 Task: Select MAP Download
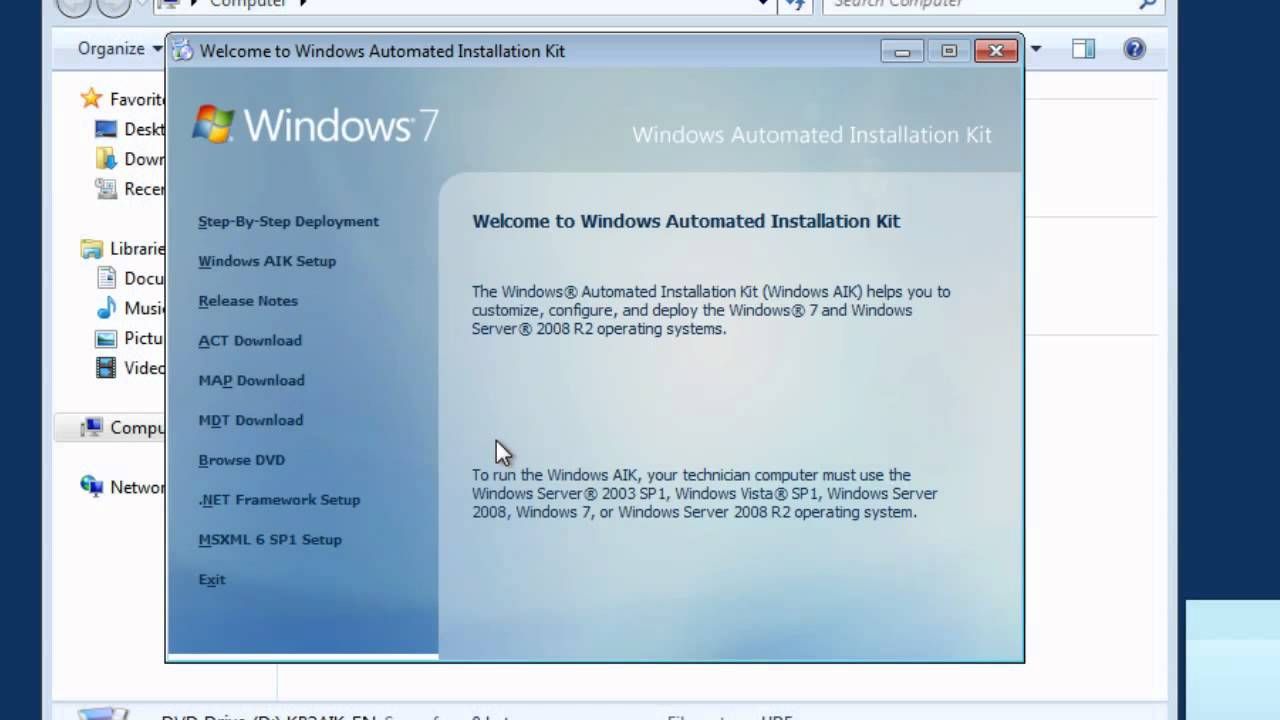[x=251, y=381]
